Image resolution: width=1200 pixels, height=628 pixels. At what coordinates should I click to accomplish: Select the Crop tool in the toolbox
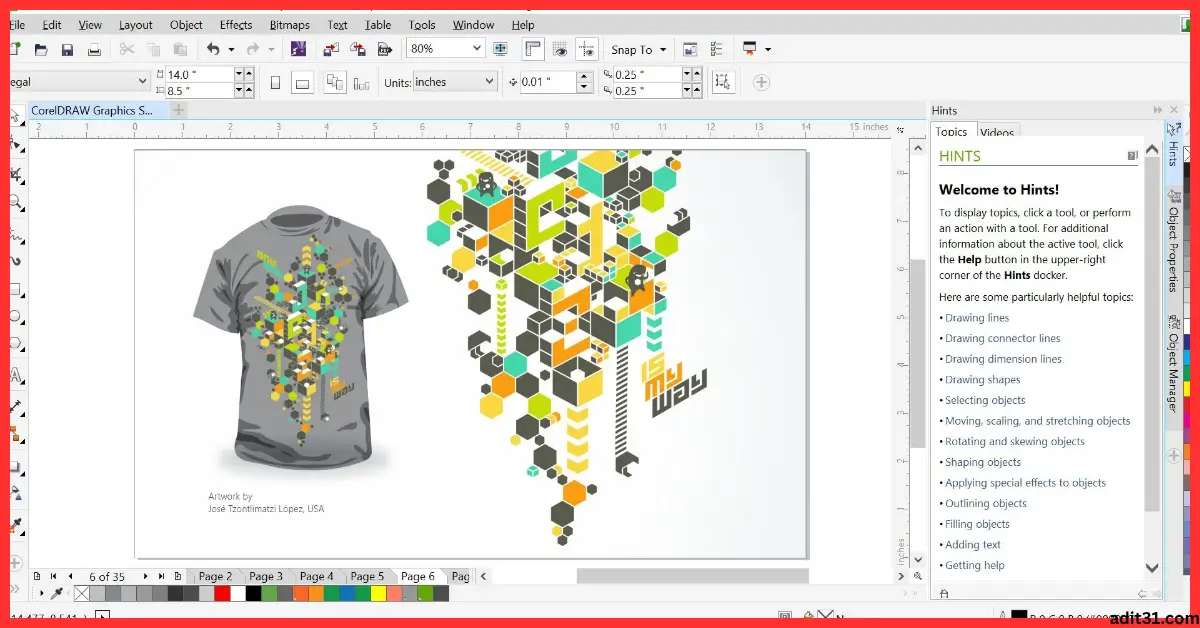(16, 176)
